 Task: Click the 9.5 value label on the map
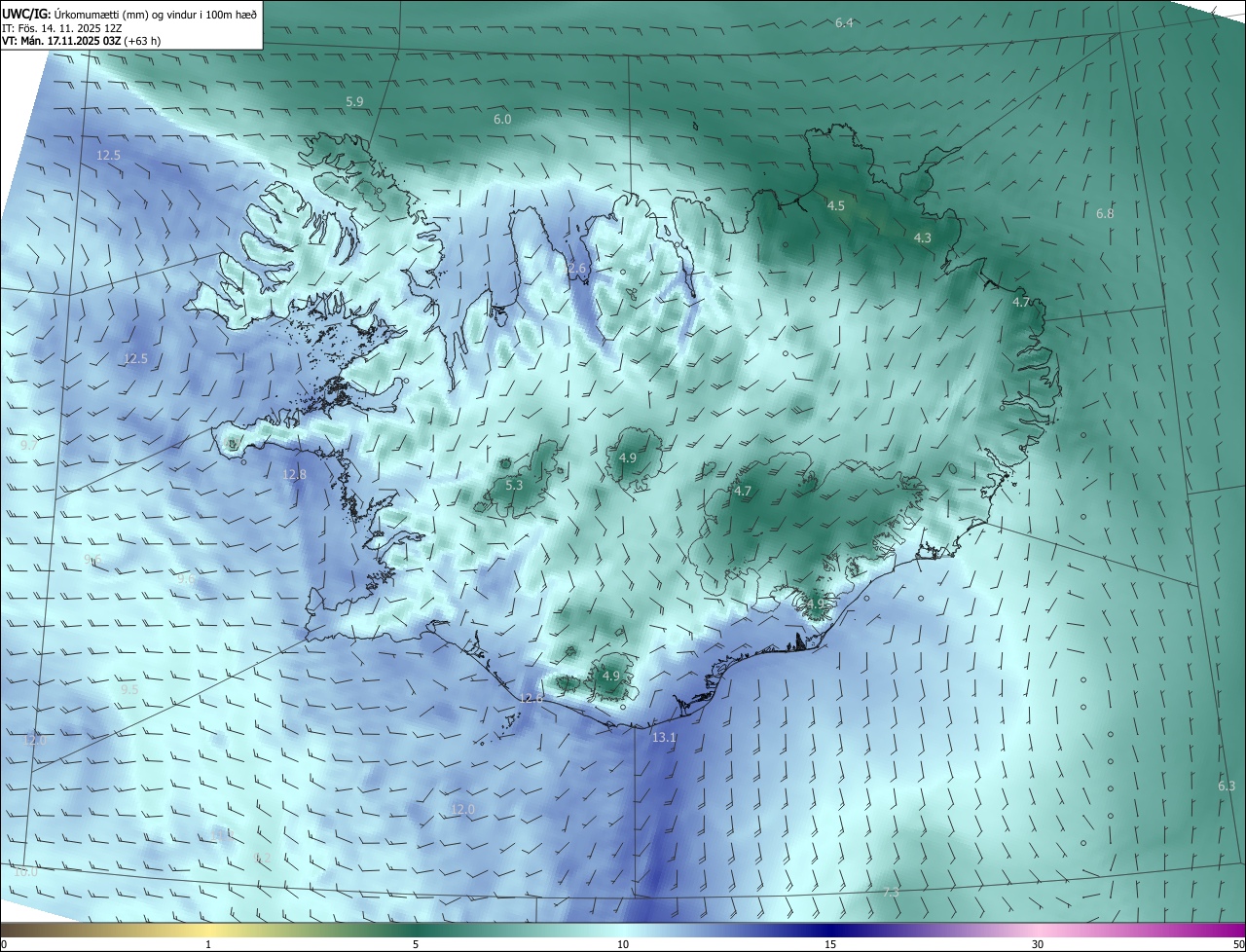[x=129, y=689]
